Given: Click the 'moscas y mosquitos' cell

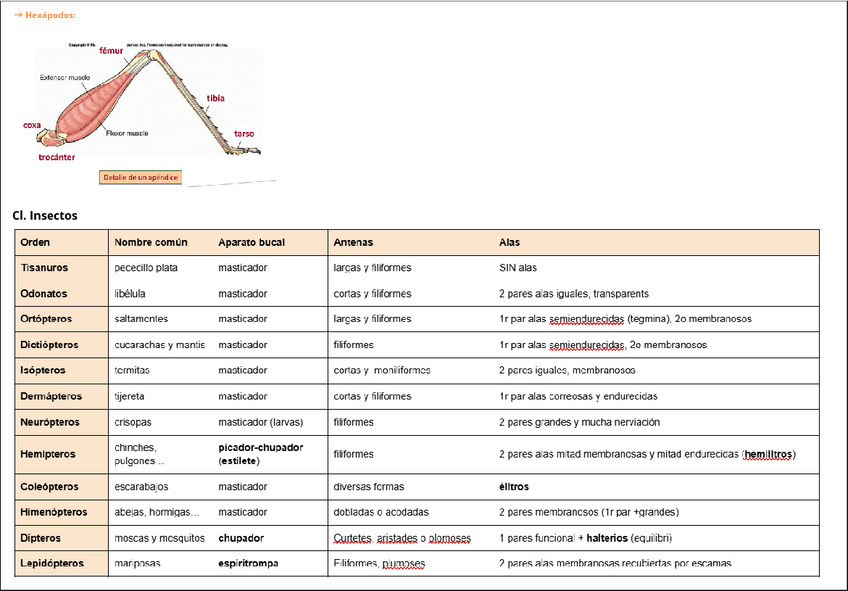Looking at the screenshot, I should (160, 538).
